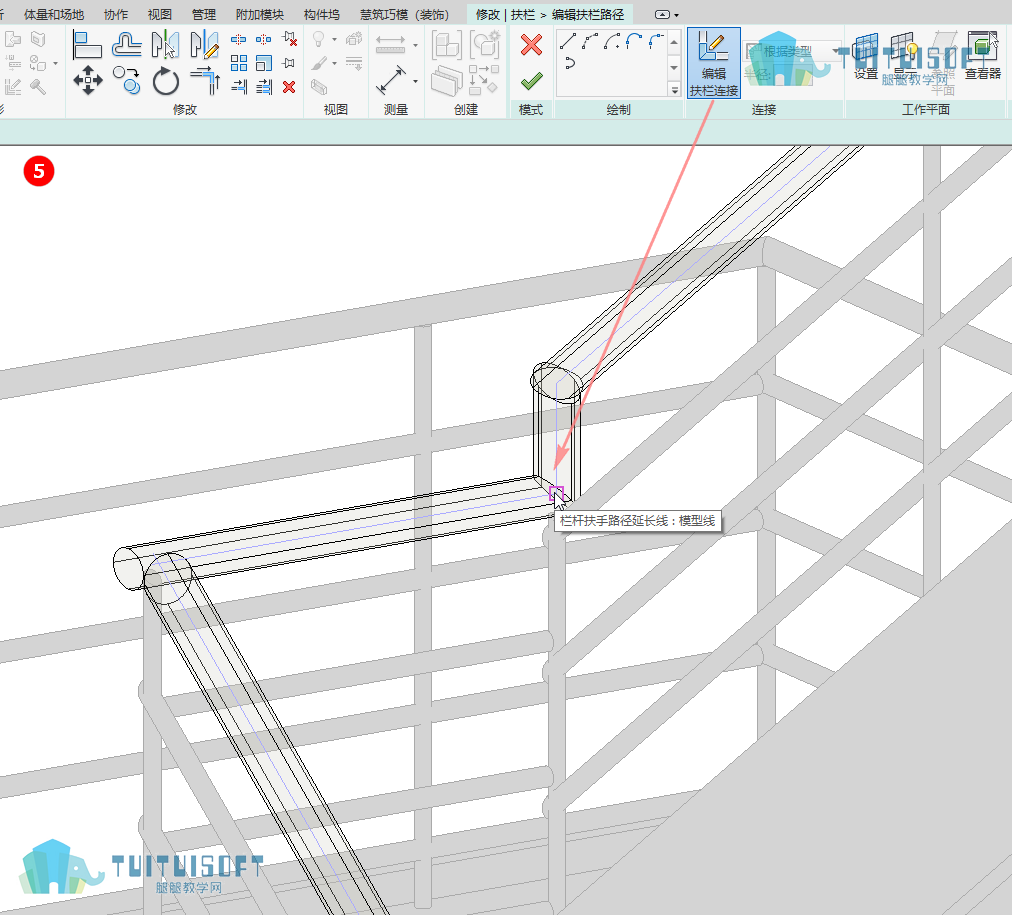This screenshot has width=1012, height=915.
Task: Click the Pin tool icon
Action: click(x=289, y=63)
